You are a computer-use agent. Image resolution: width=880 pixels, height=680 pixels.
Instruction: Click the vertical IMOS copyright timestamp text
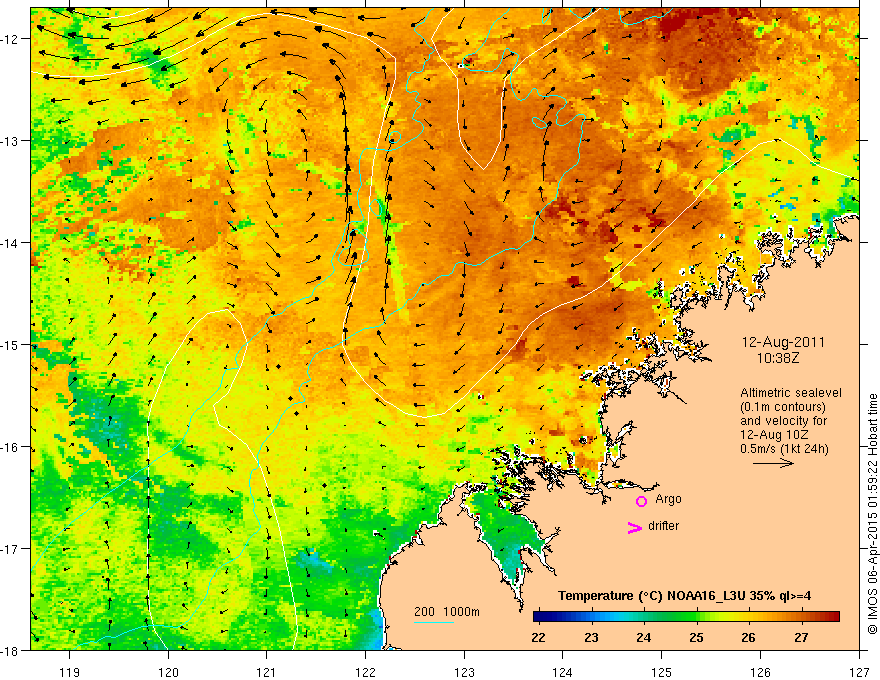click(872, 514)
